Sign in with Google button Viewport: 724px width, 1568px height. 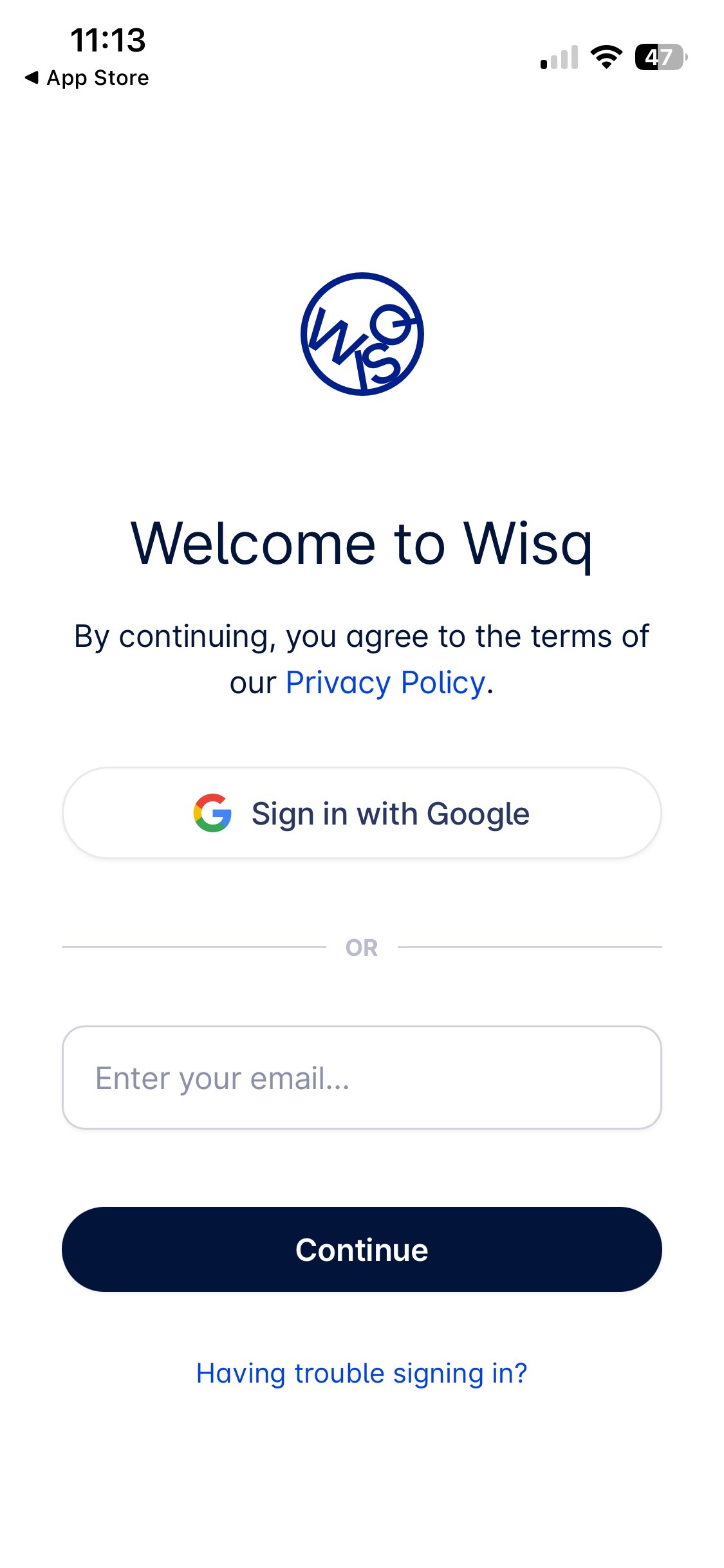[362, 813]
